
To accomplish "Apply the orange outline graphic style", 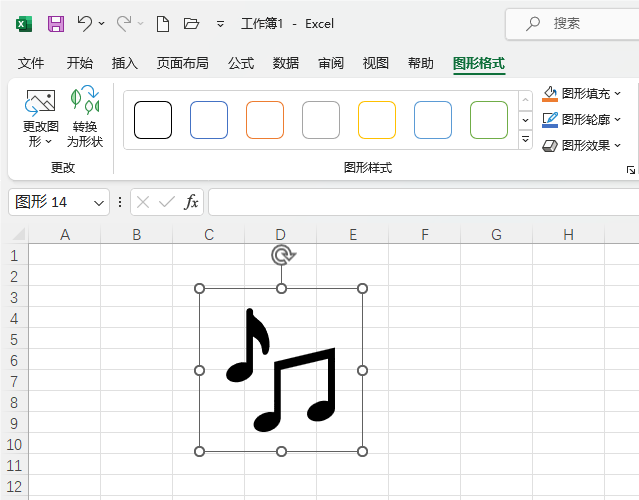I will pos(265,120).
